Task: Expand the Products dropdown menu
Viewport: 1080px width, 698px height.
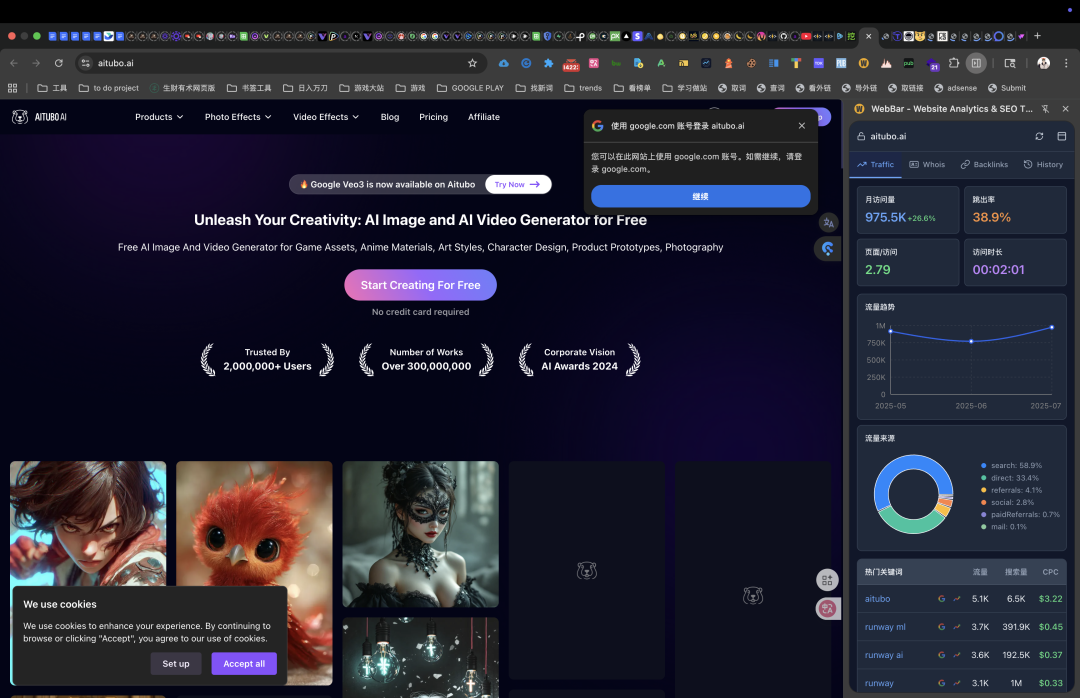Action: click(x=159, y=117)
